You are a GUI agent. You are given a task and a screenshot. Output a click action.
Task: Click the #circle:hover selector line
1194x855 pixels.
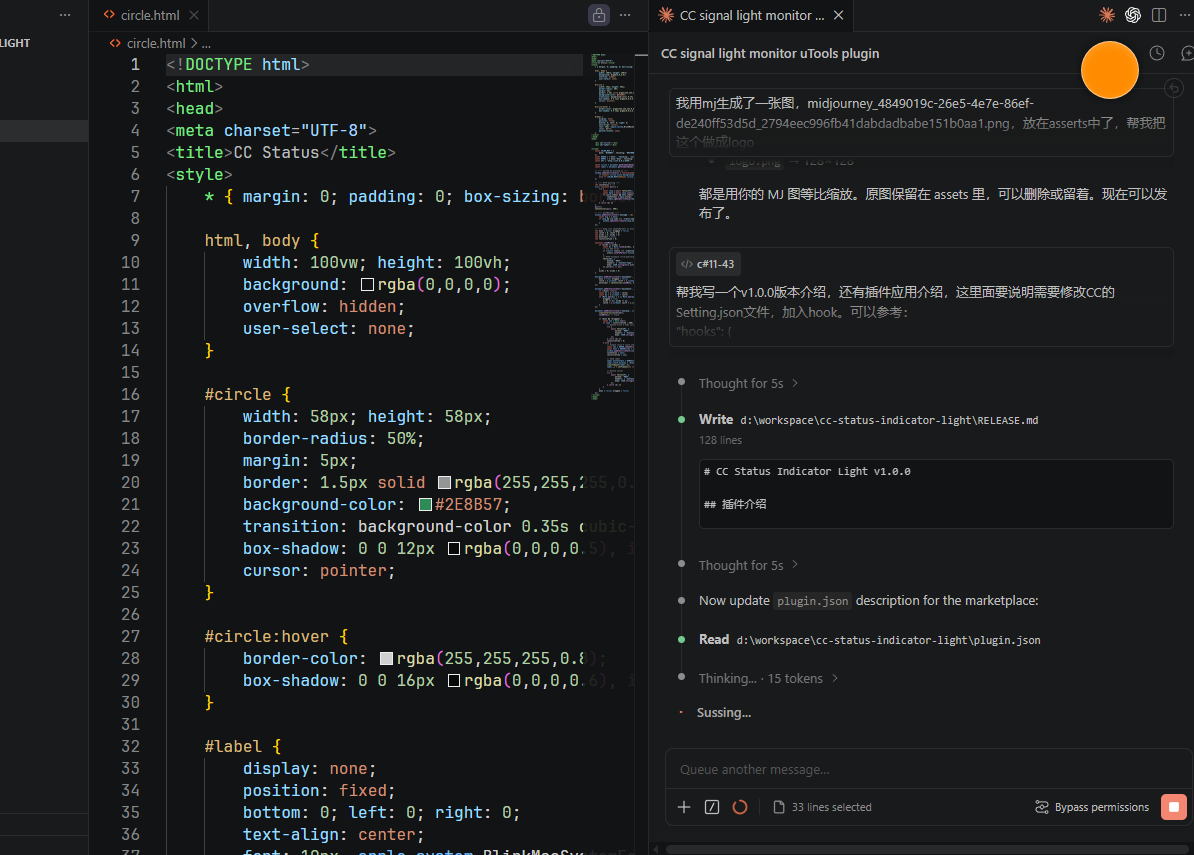[x=267, y=636]
